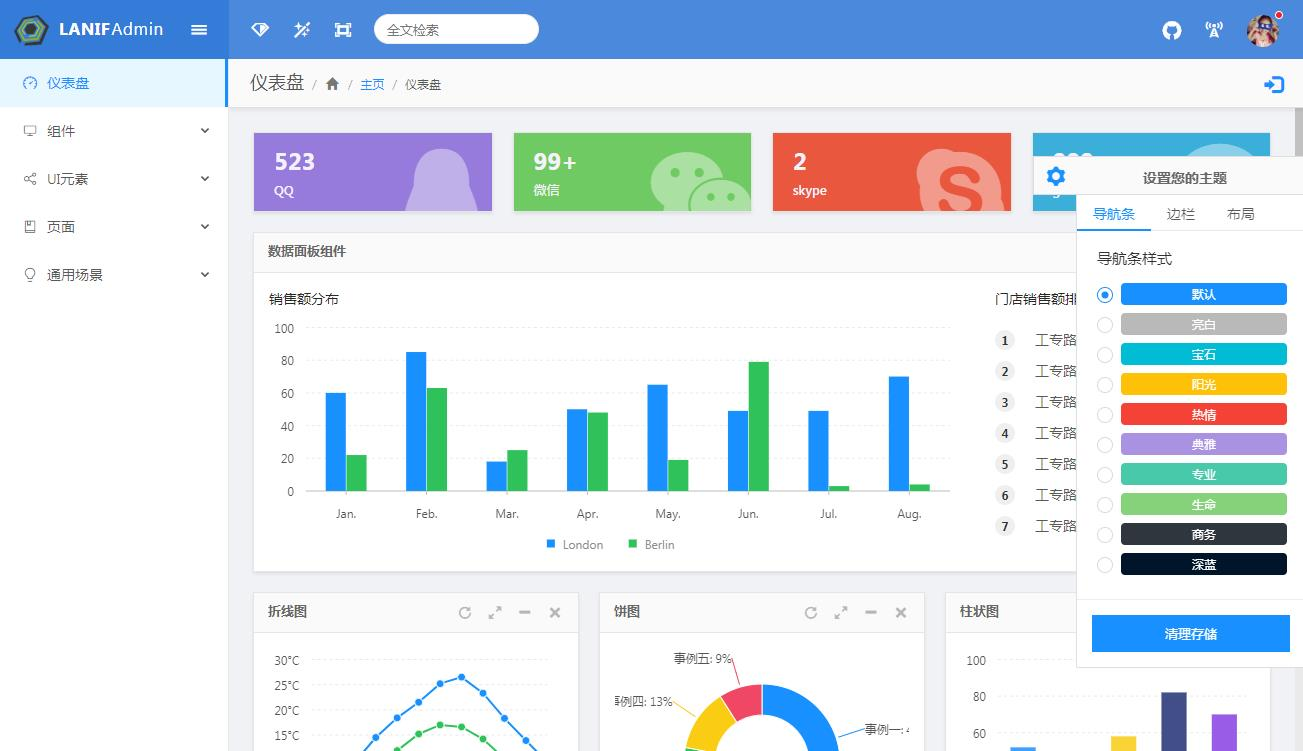Click the 清理存储 button
Image resolution: width=1303 pixels, height=751 pixels.
click(x=1191, y=634)
